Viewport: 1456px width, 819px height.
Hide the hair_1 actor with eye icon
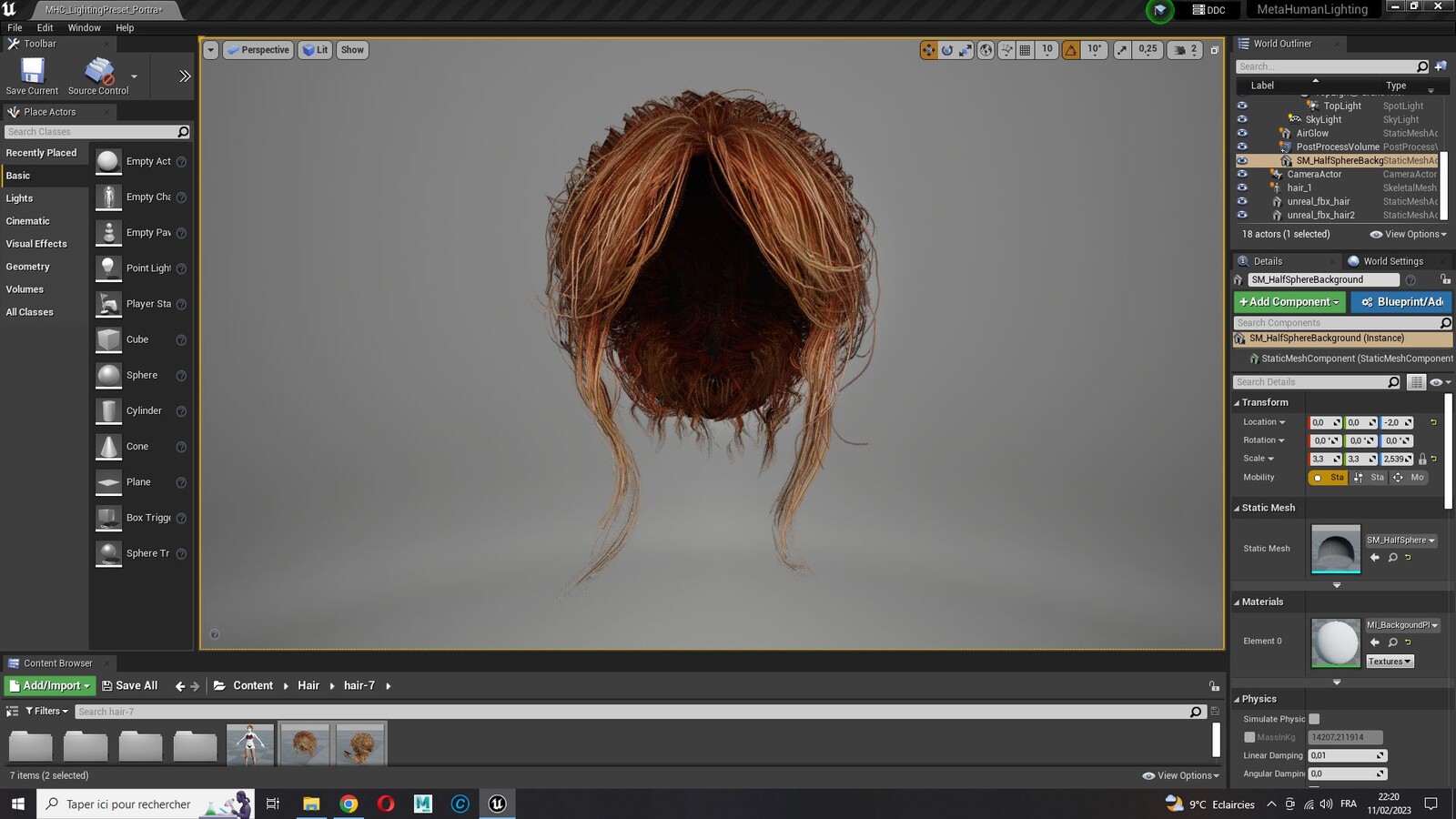[1242, 187]
